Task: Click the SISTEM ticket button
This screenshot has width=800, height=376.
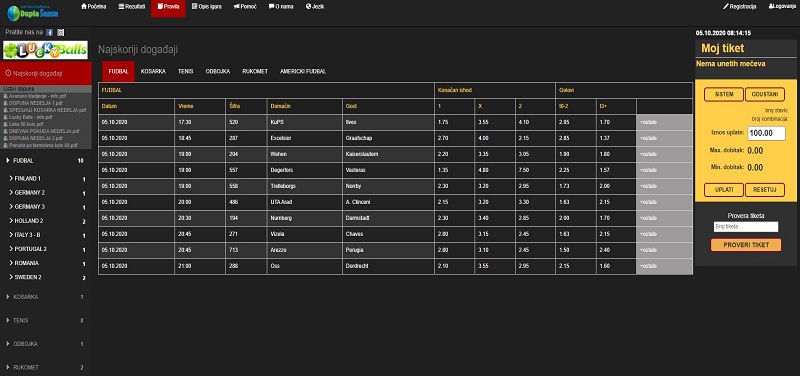Action: (x=724, y=94)
